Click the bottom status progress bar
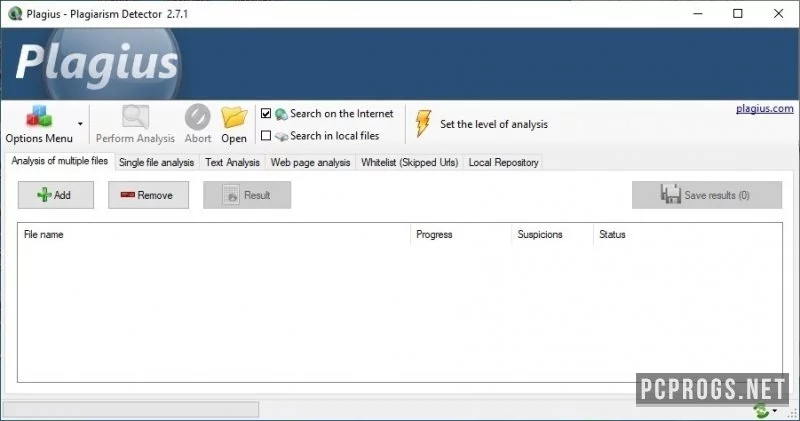 click(131, 409)
